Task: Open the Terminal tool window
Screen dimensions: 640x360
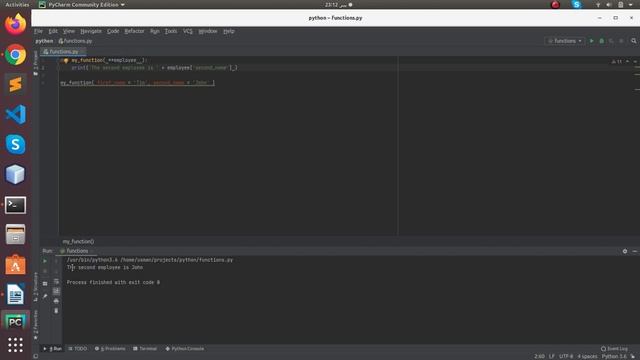Action: (145, 349)
